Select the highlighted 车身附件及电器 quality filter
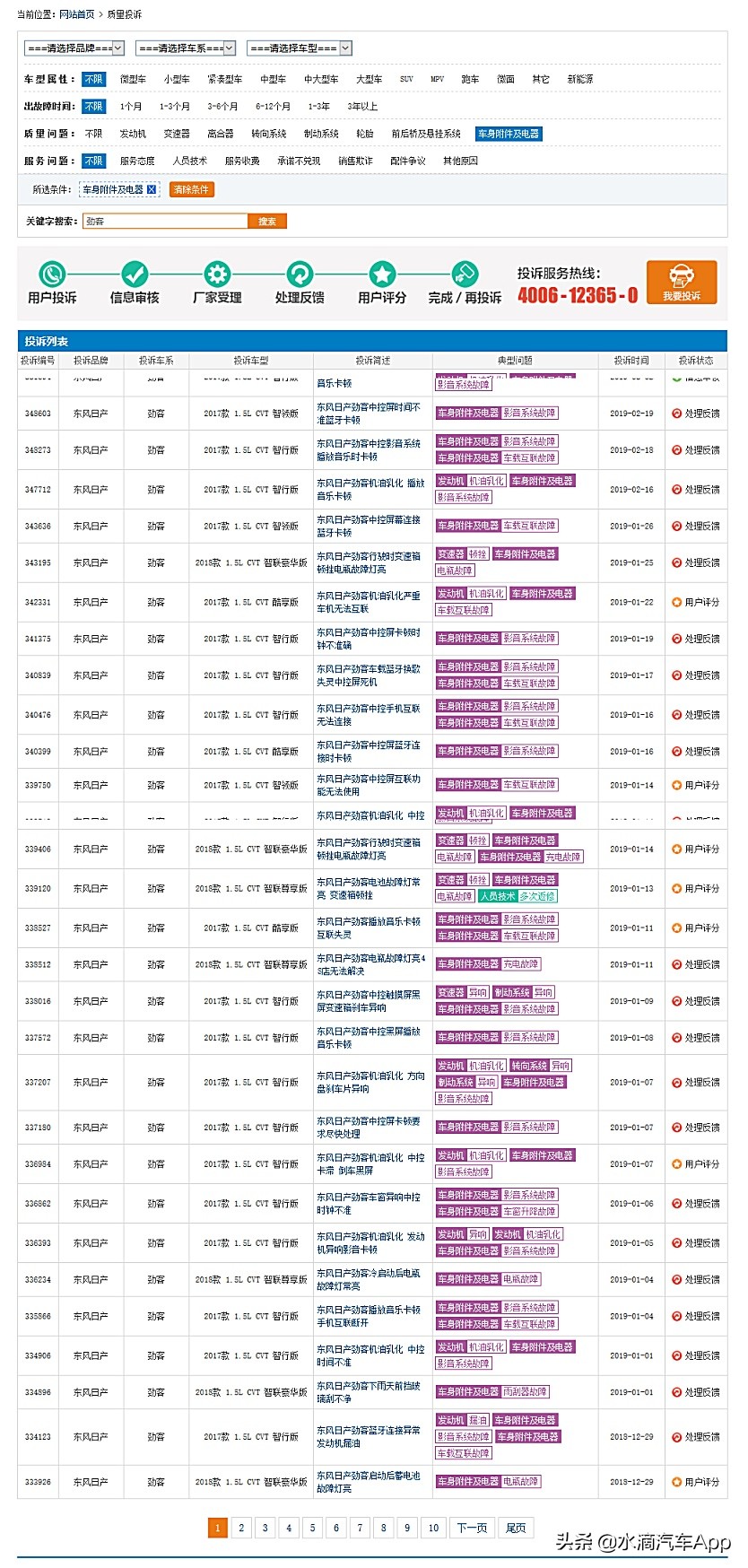The image size is (748, 1568). 509,134
